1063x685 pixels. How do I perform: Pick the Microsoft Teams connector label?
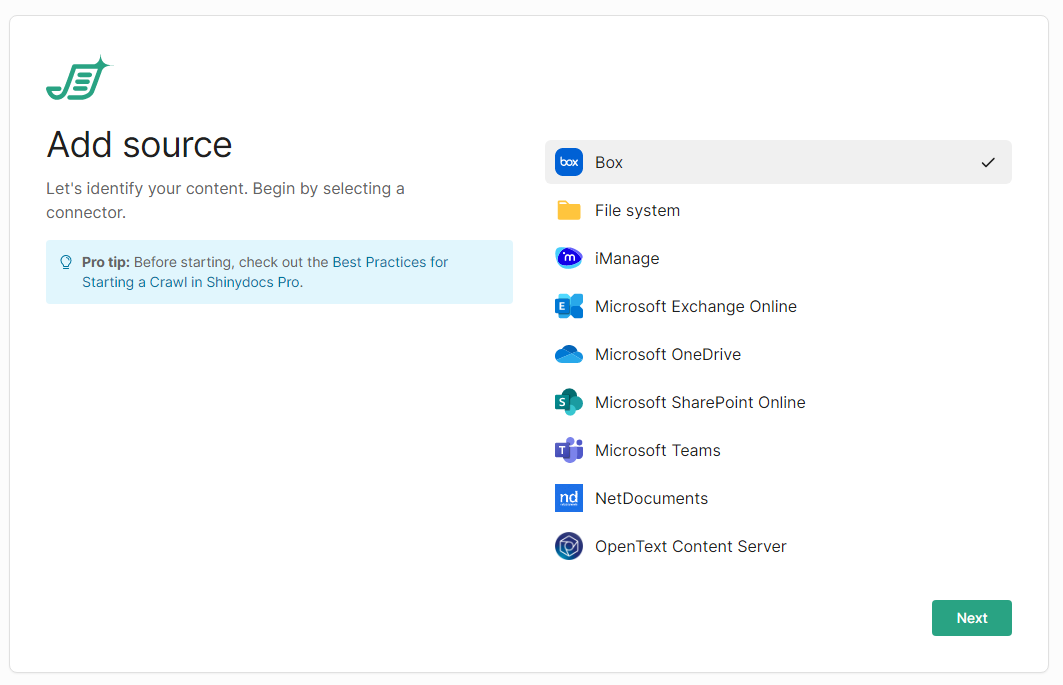[657, 450]
